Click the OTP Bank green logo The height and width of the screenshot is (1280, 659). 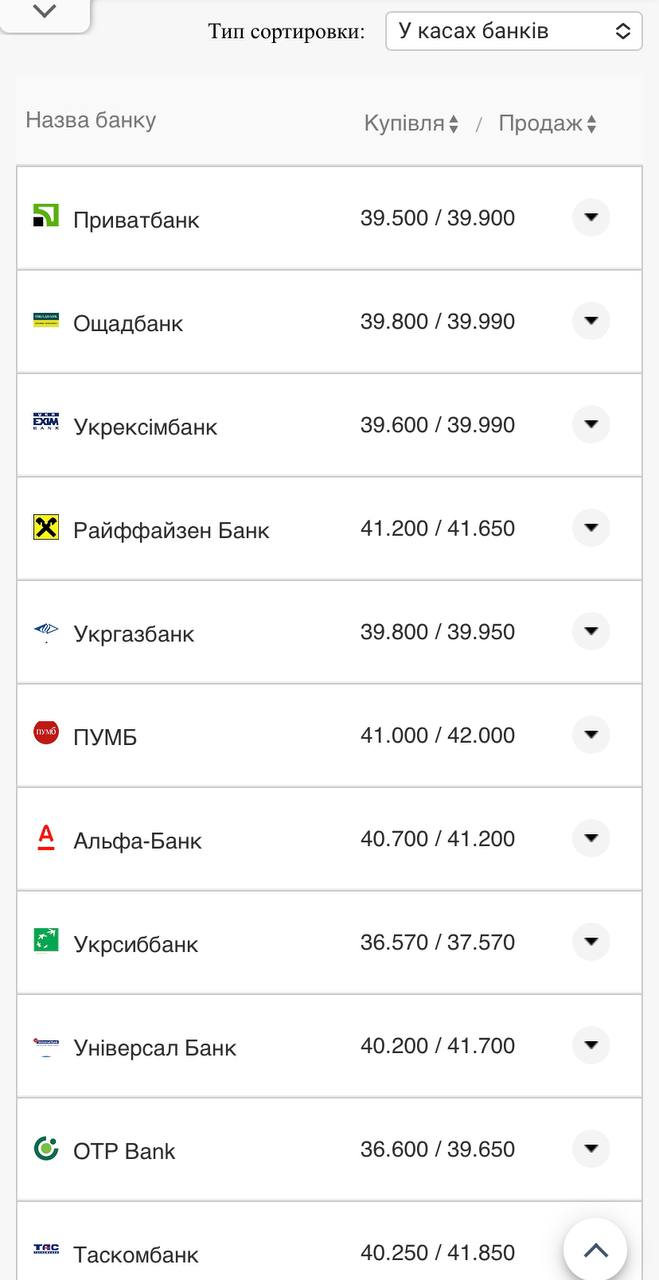(x=46, y=1148)
